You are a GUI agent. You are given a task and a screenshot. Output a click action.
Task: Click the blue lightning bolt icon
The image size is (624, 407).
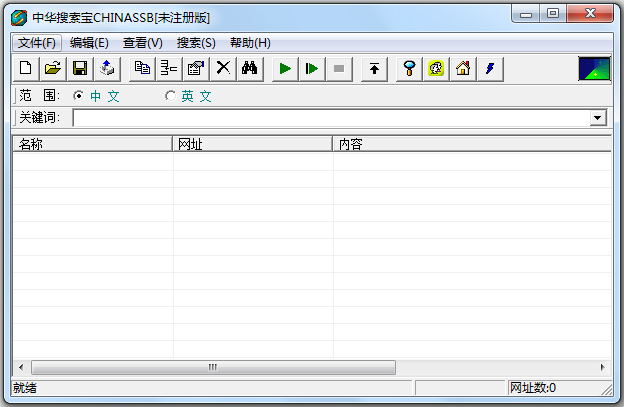click(x=490, y=68)
